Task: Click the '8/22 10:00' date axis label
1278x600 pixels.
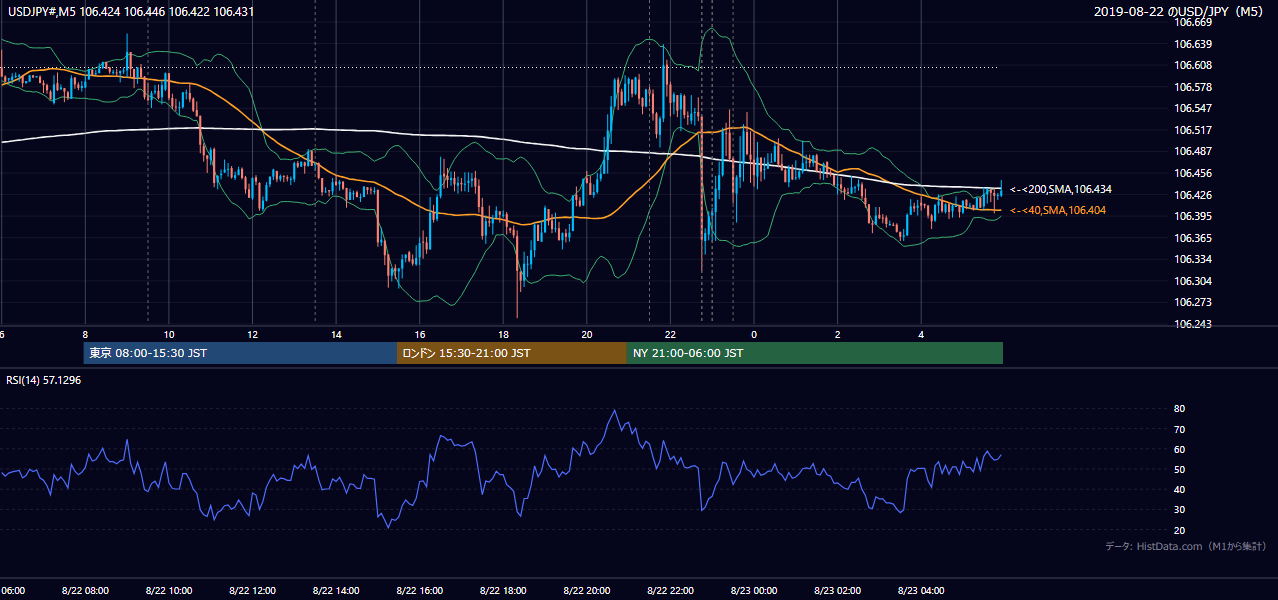Action: (x=169, y=590)
